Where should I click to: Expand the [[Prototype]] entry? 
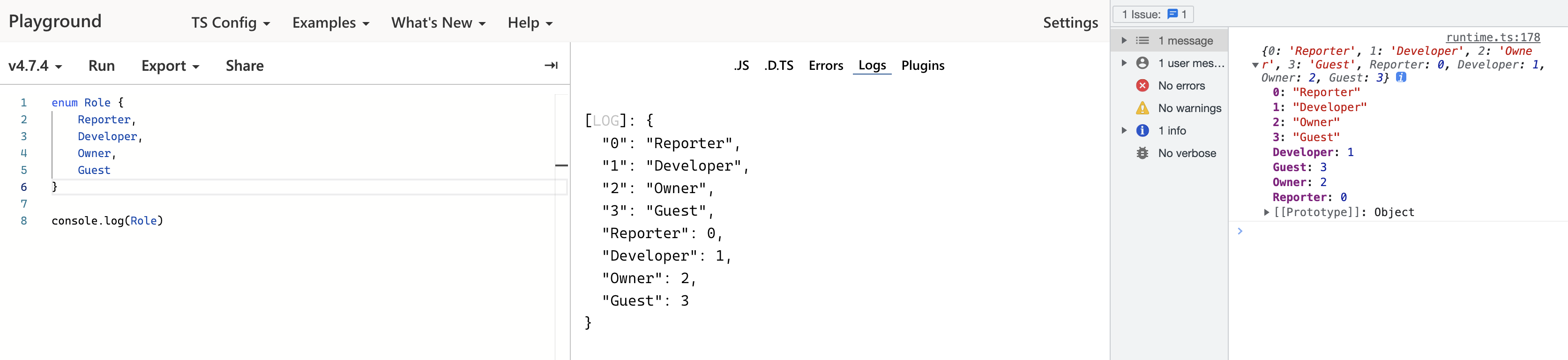tap(1267, 213)
